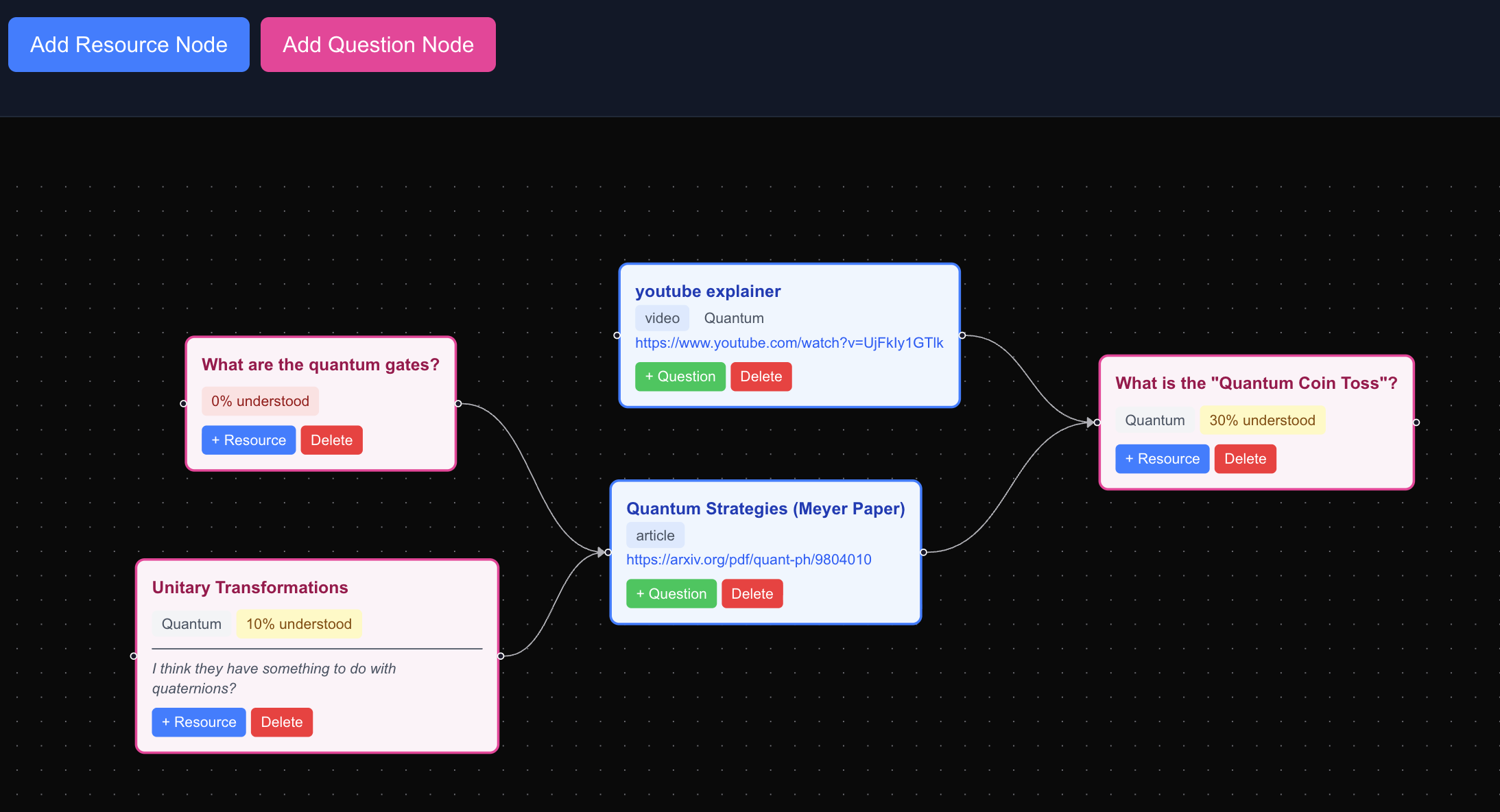This screenshot has height=812, width=1500.
Task: Click the output handle of Unitary Transformations node
Action: coord(502,656)
